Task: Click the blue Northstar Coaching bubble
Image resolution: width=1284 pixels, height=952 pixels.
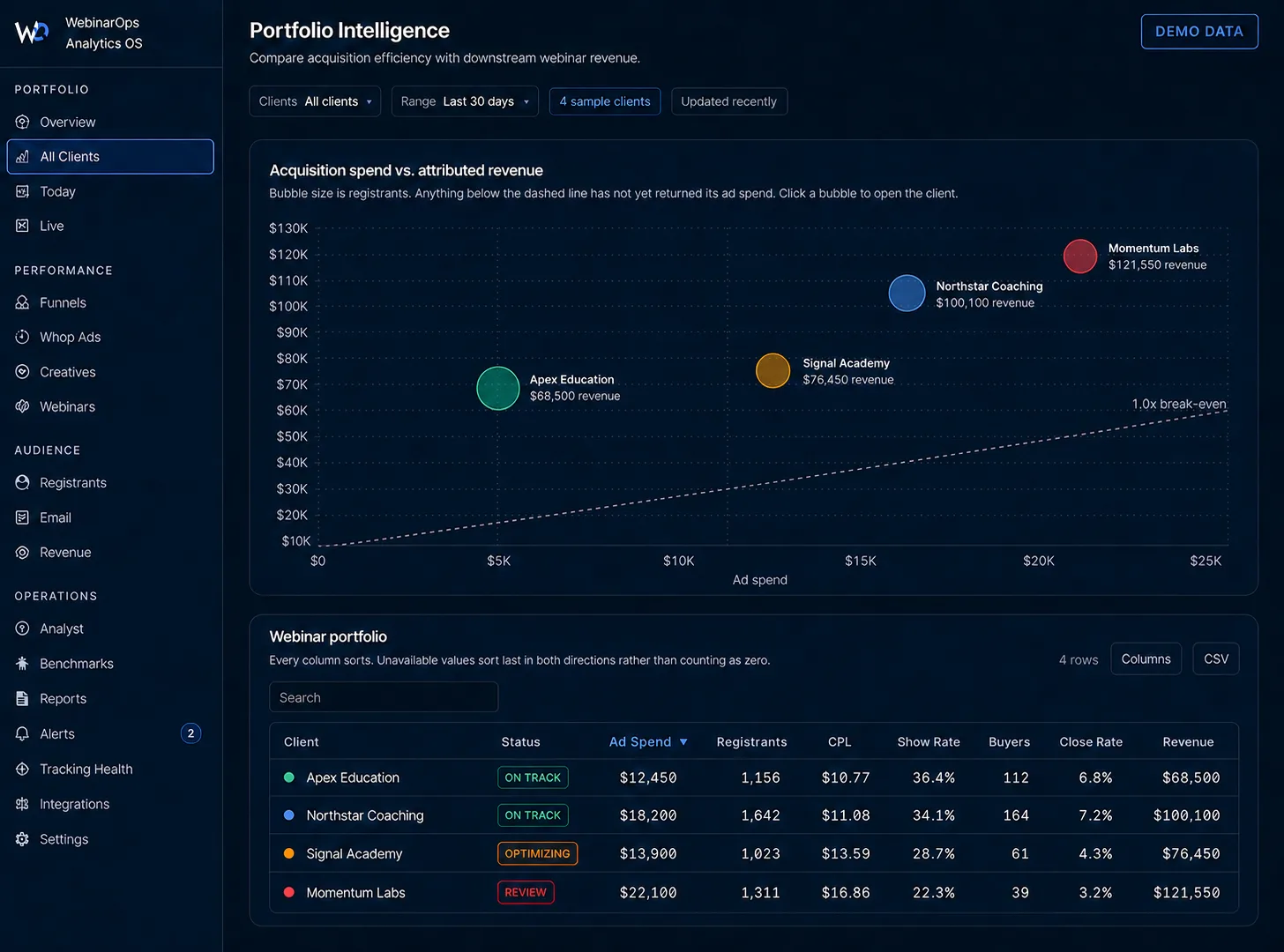Action: pos(907,294)
